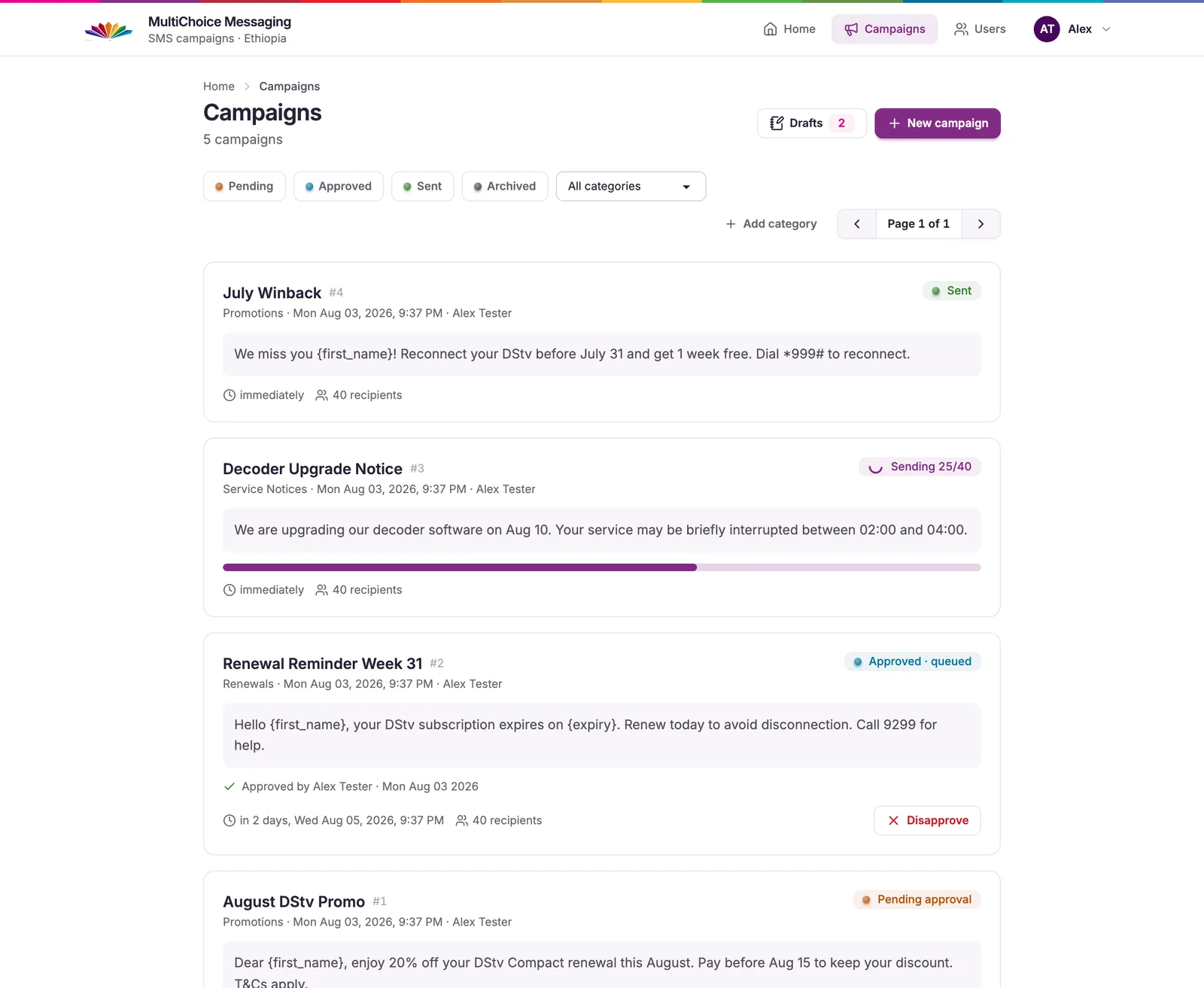This screenshot has height=988, width=1204.
Task: Click the red X in Disapprove
Action: click(x=893, y=820)
